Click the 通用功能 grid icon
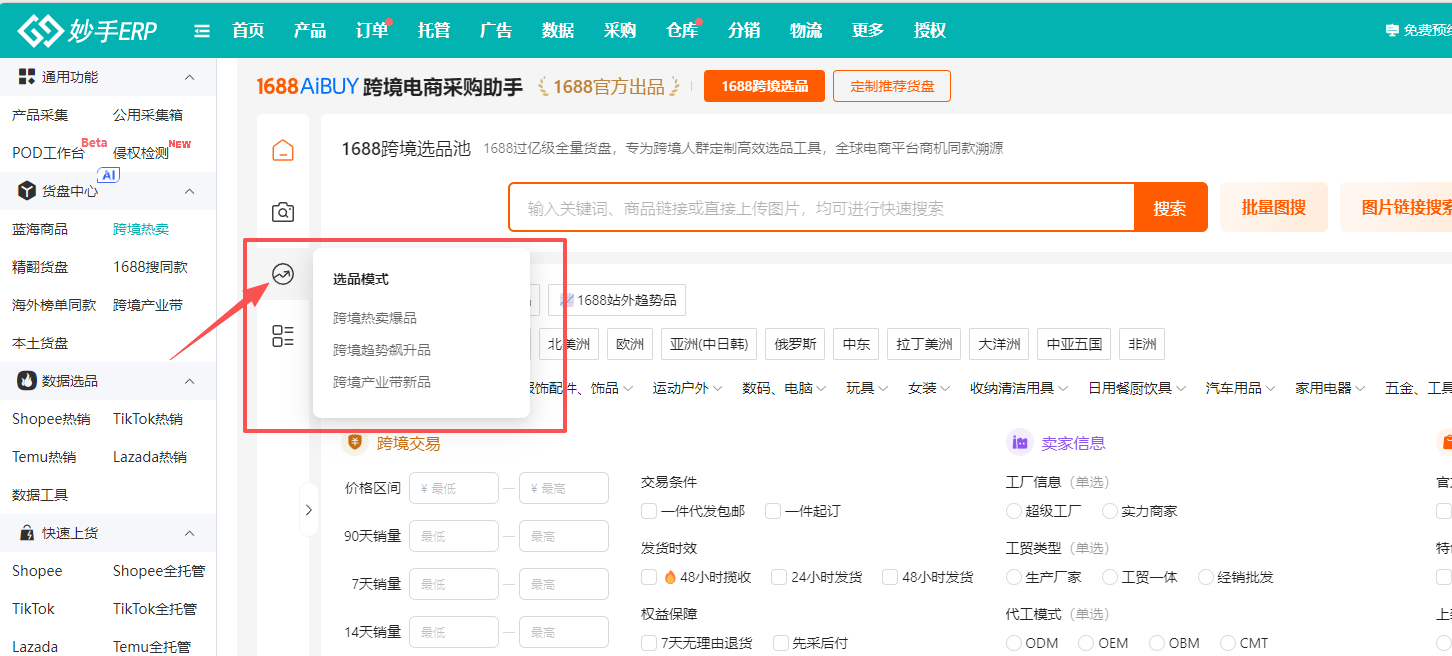This screenshot has width=1452, height=656. [27, 77]
